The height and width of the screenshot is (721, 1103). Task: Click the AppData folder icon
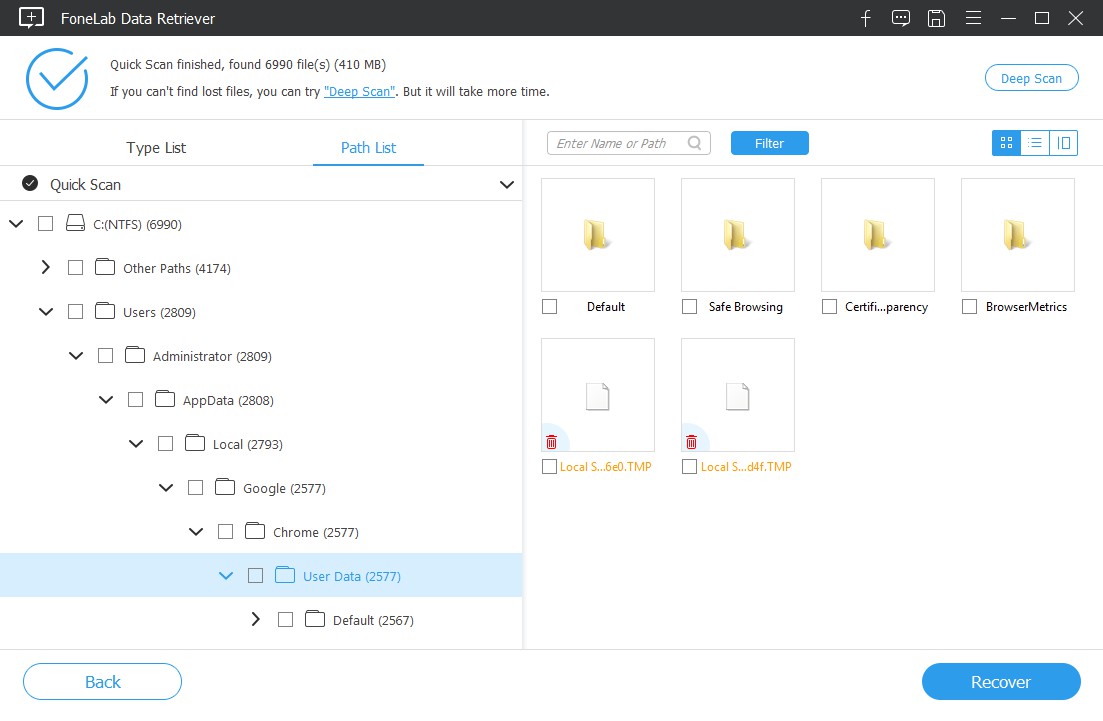pos(165,400)
